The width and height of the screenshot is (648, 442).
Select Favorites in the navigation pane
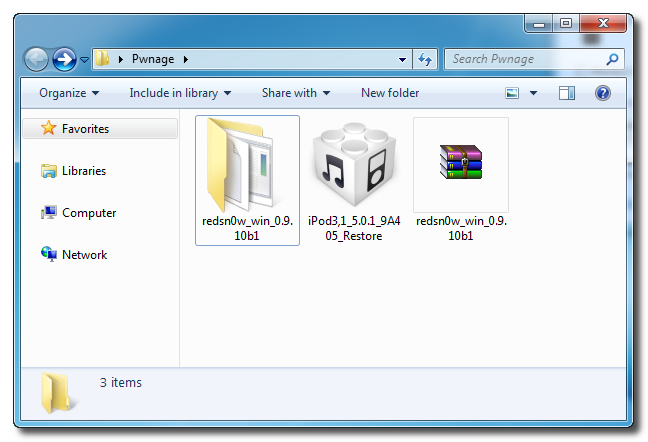100,128
